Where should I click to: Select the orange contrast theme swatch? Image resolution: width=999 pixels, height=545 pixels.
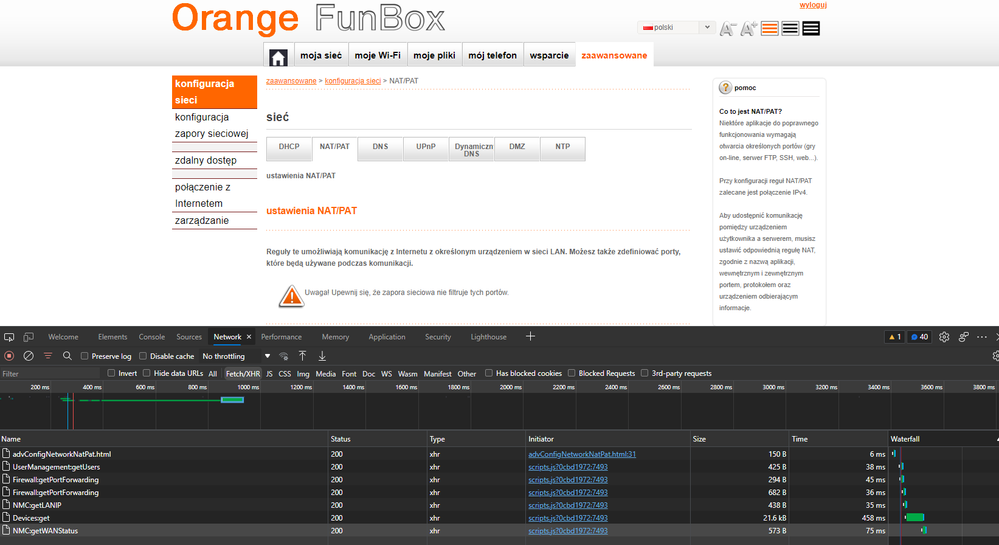[x=769, y=28]
